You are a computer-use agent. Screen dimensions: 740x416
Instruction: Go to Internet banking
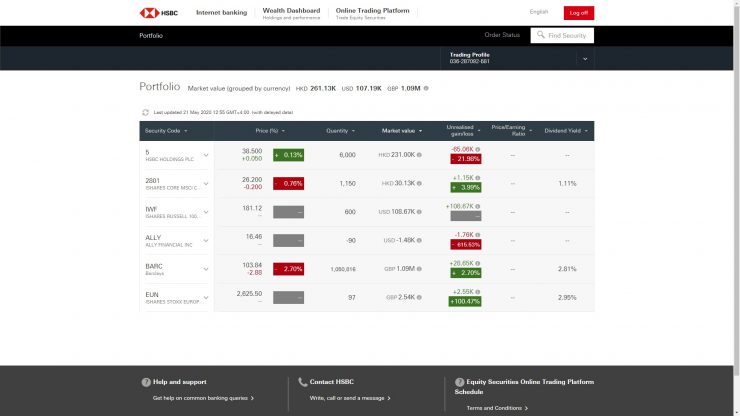(x=221, y=12)
